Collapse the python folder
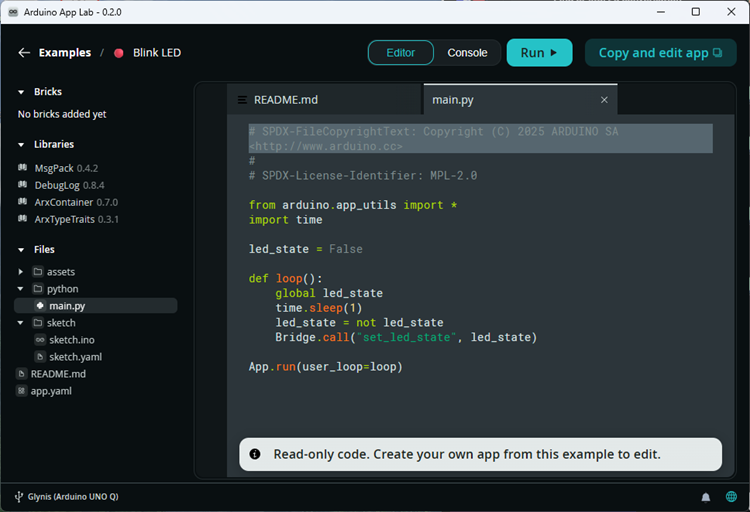The image size is (750, 512). pyautogui.click(x=21, y=289)
